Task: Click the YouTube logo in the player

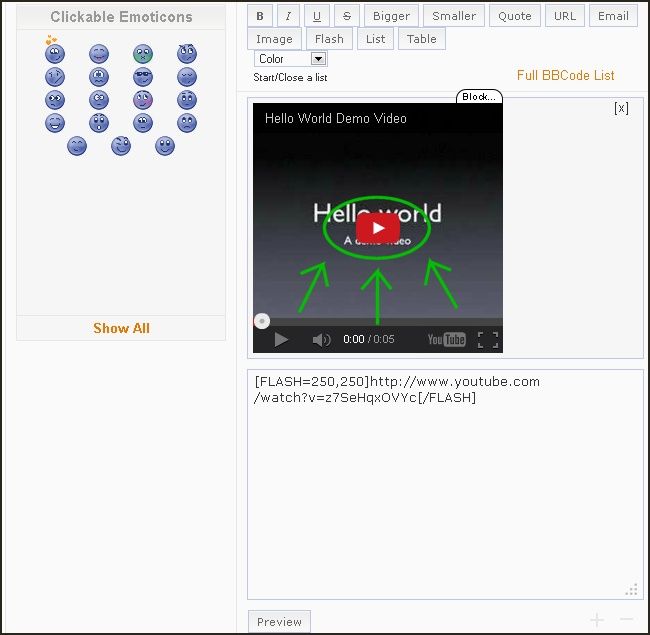Action: [446, 340]
